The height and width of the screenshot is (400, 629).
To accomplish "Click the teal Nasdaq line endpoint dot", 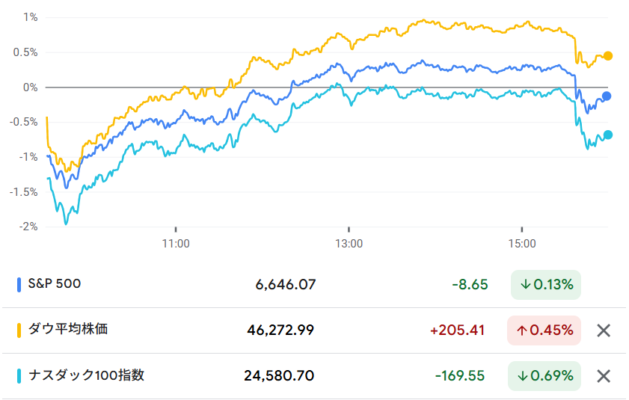I will (607, 135).
